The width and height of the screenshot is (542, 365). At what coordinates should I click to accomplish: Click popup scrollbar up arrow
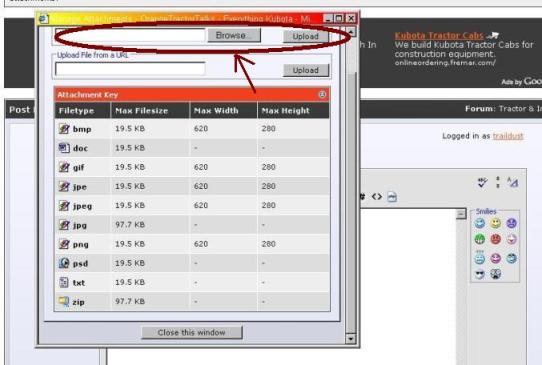click(x=351, y=32)
